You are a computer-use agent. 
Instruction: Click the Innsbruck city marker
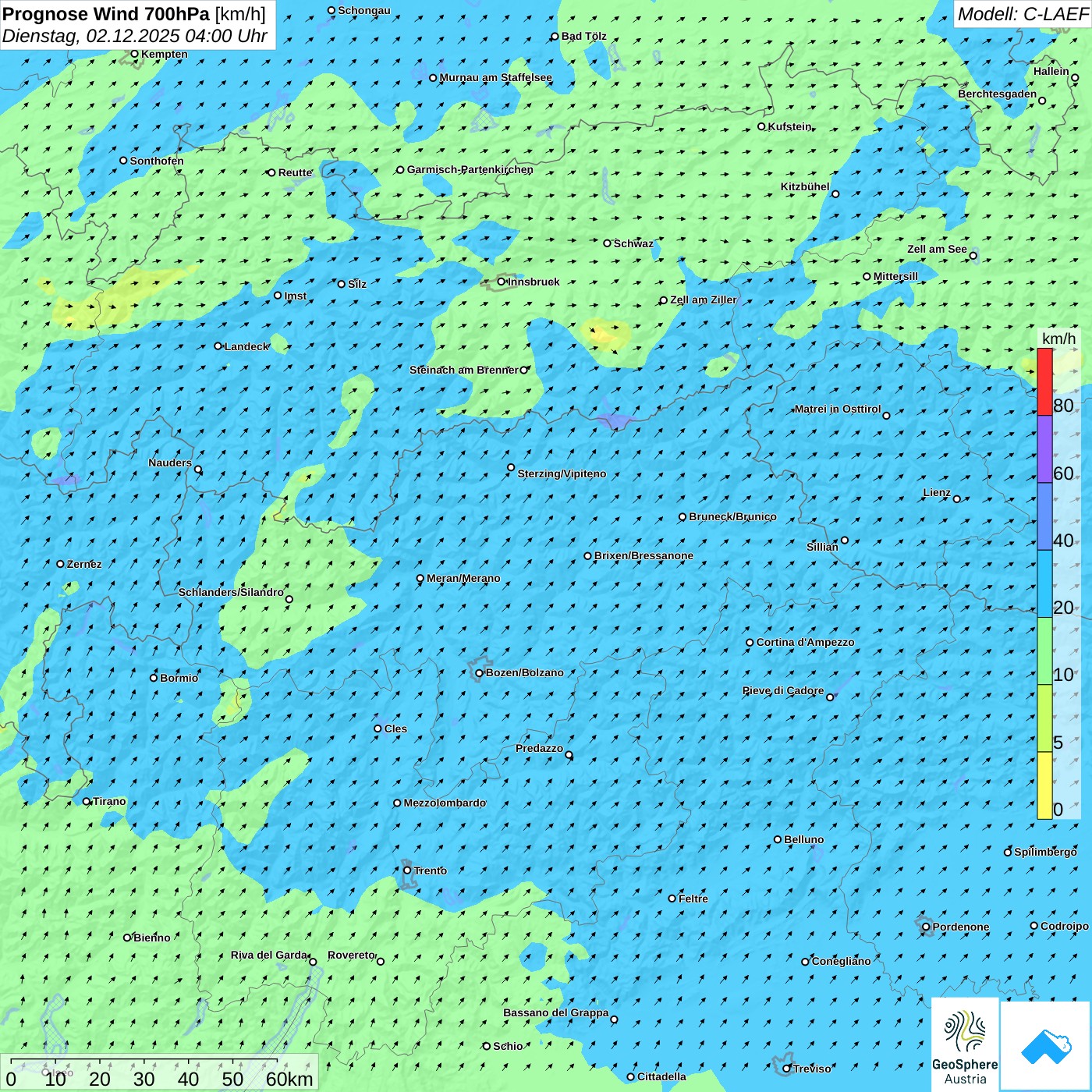point(502,282)
